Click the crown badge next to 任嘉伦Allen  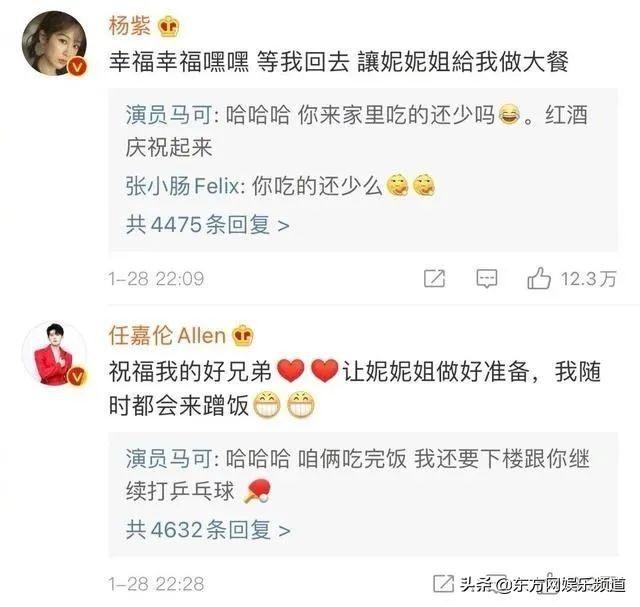[243, 336]
